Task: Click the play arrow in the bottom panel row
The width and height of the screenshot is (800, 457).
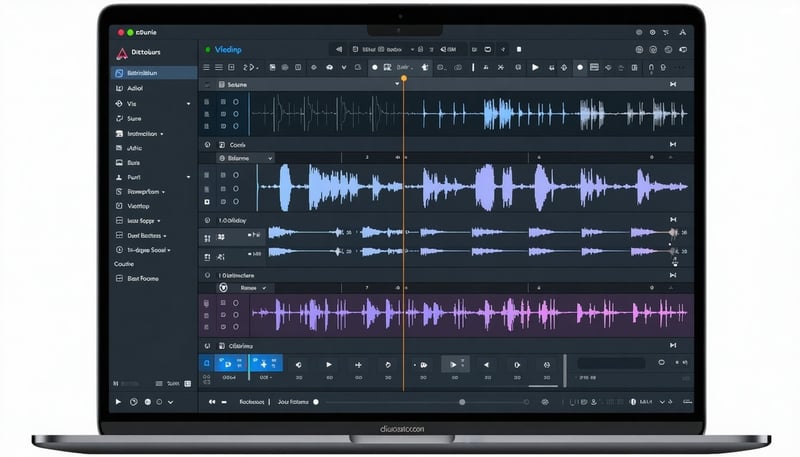Action: [x=329, y=365]
